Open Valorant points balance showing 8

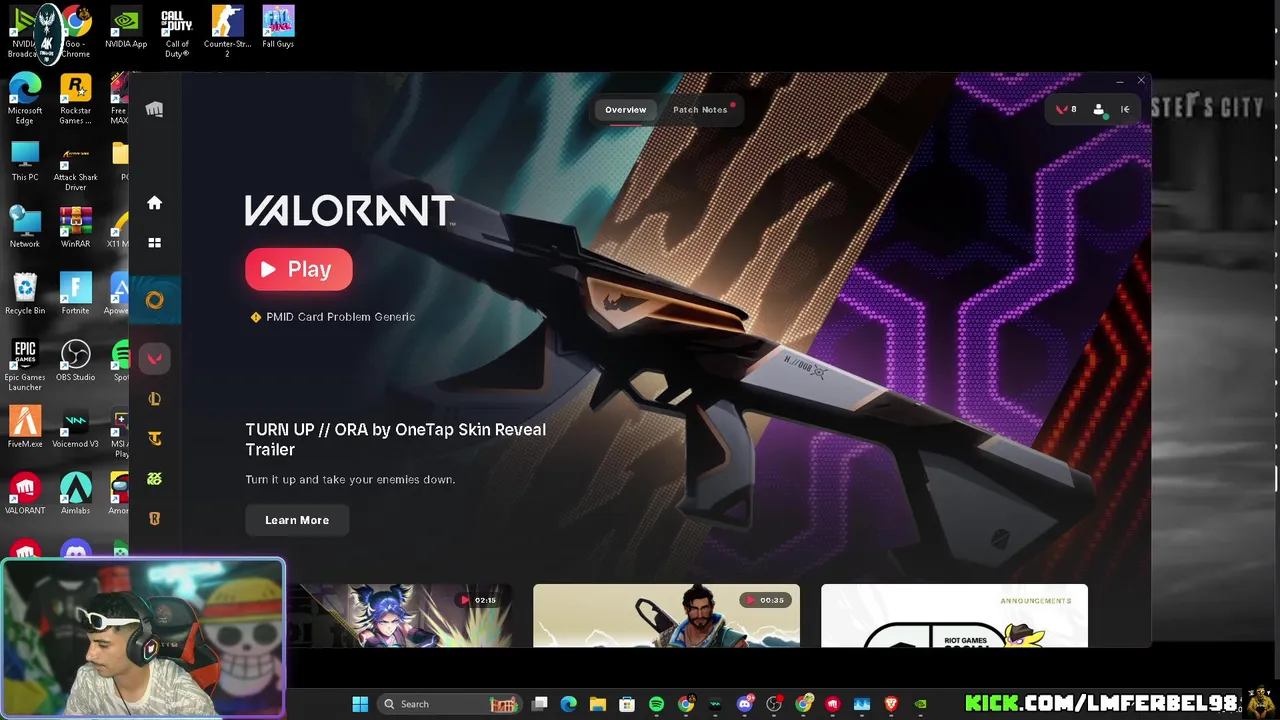1066,110
